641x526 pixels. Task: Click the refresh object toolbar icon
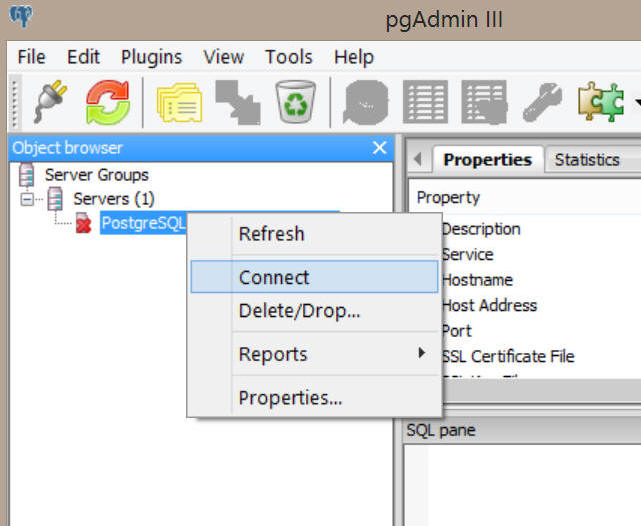108,102
